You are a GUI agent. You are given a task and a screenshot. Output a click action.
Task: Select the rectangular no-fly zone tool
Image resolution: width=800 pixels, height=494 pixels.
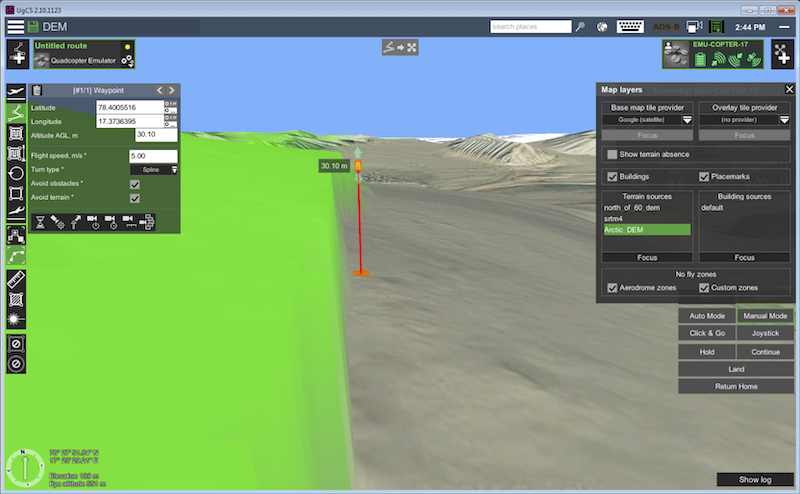coord(16,344)
